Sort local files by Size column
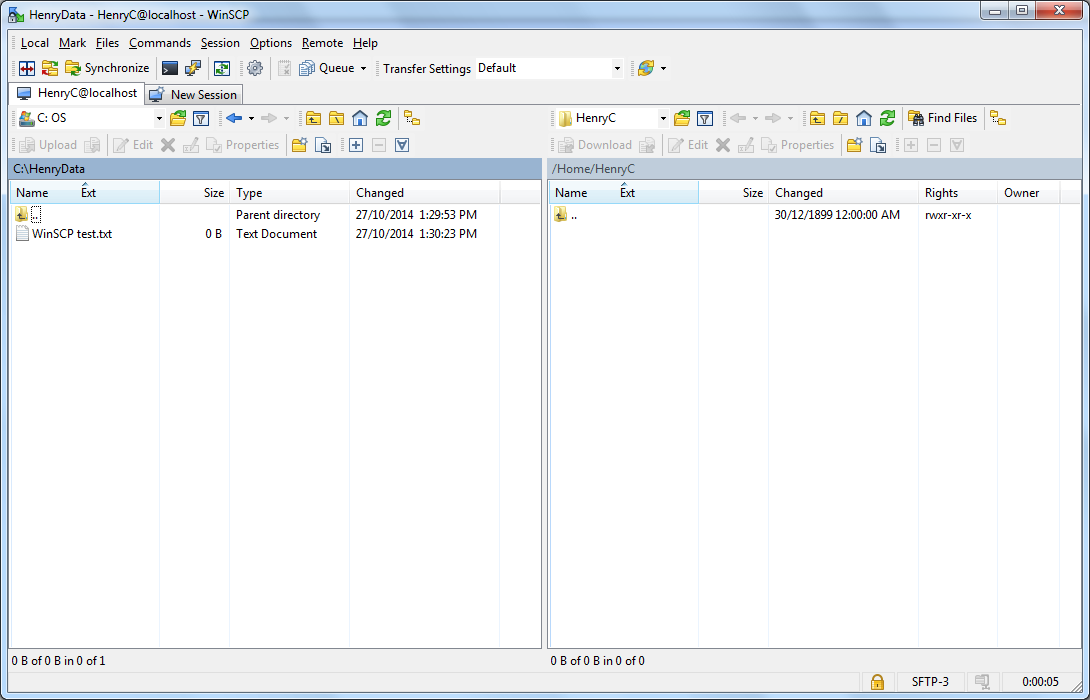The image size is (1090, 700). (194, 193)
